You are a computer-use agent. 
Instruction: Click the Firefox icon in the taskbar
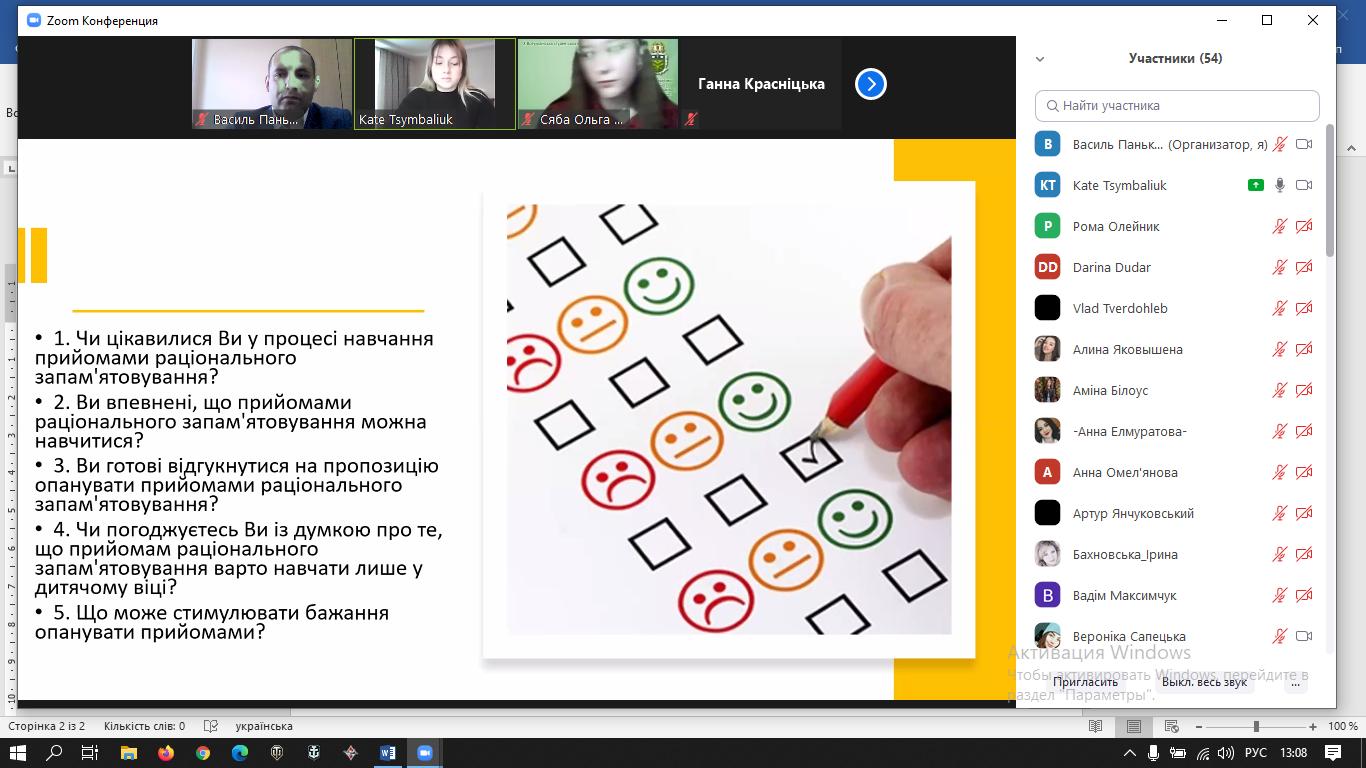coord(165,753)
